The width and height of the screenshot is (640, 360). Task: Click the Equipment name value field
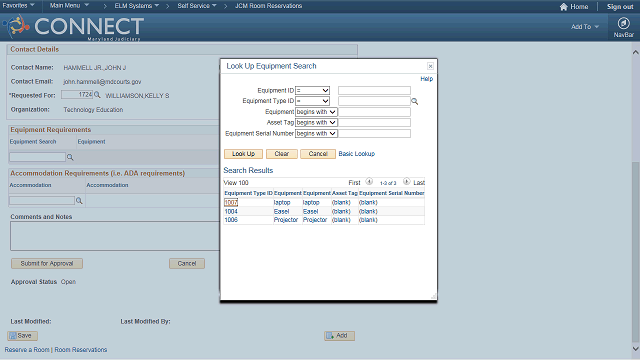[x=374, y=112]
